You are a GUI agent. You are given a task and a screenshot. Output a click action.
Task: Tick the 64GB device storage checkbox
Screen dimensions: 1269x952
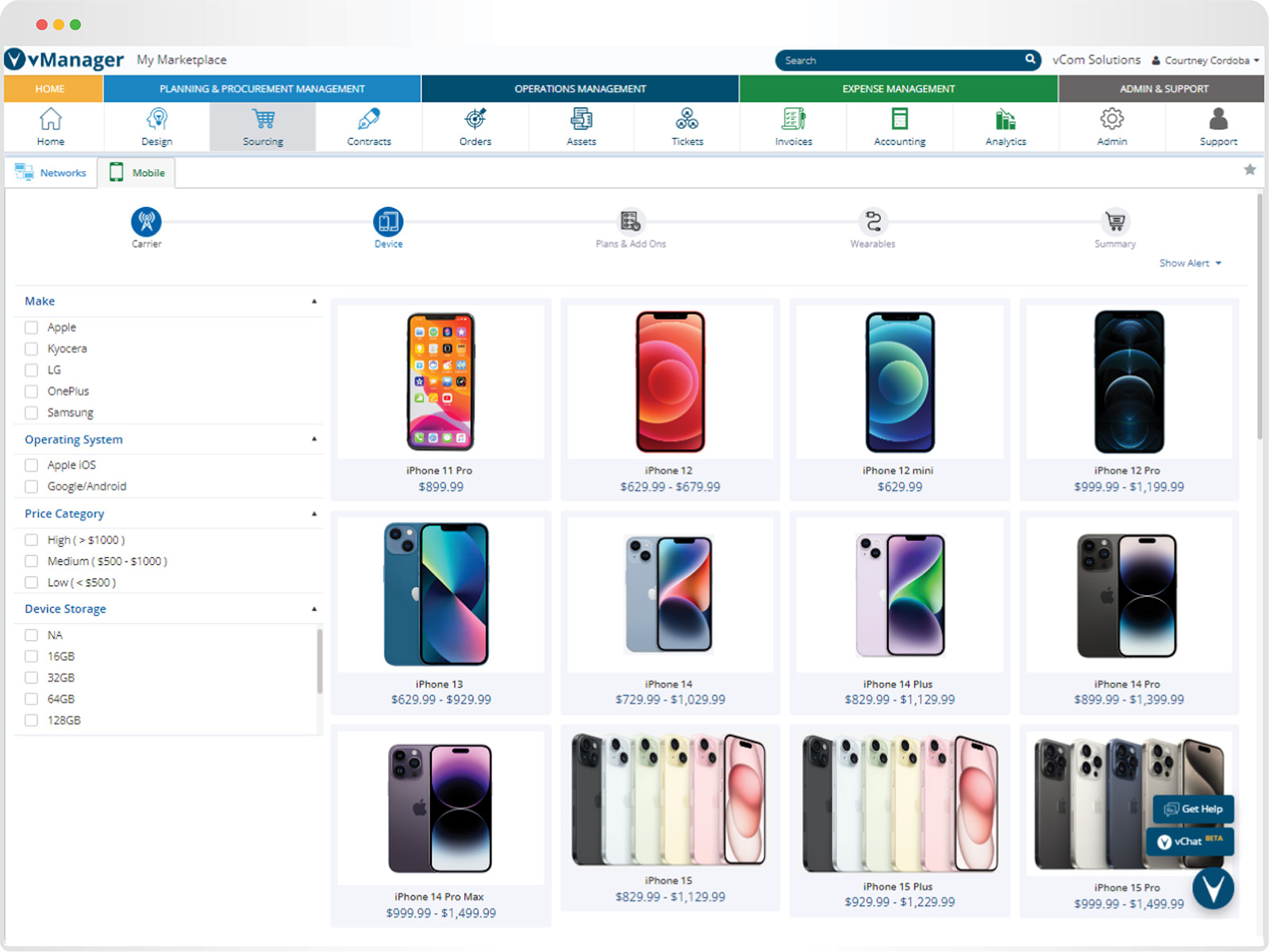tap(32, 699)
